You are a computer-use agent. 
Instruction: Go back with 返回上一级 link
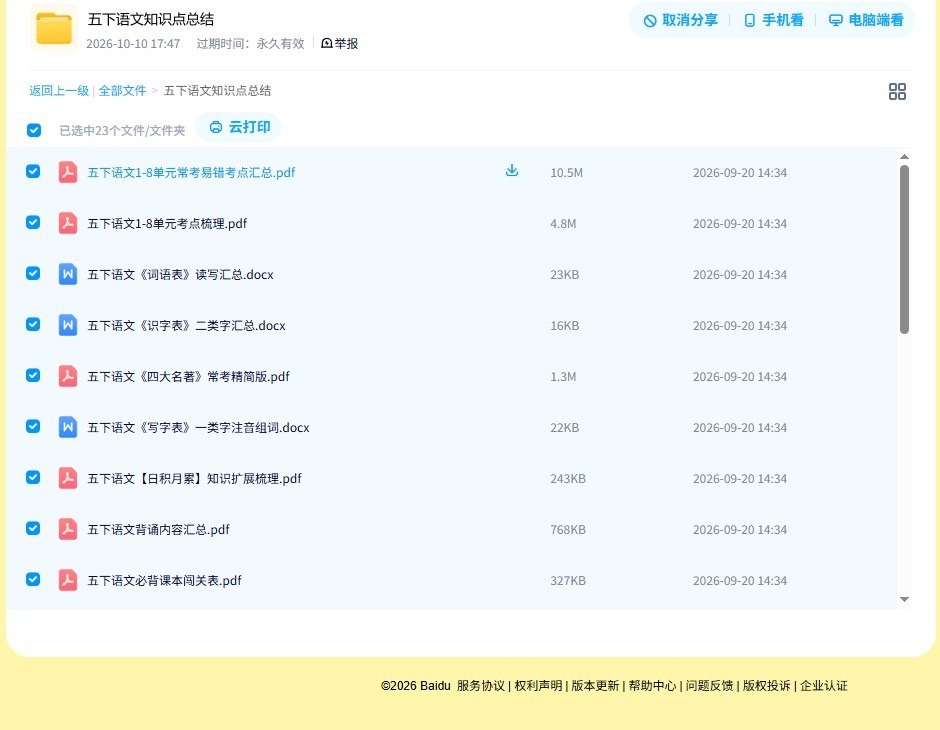pyautogui.click(x=59, y=91)
